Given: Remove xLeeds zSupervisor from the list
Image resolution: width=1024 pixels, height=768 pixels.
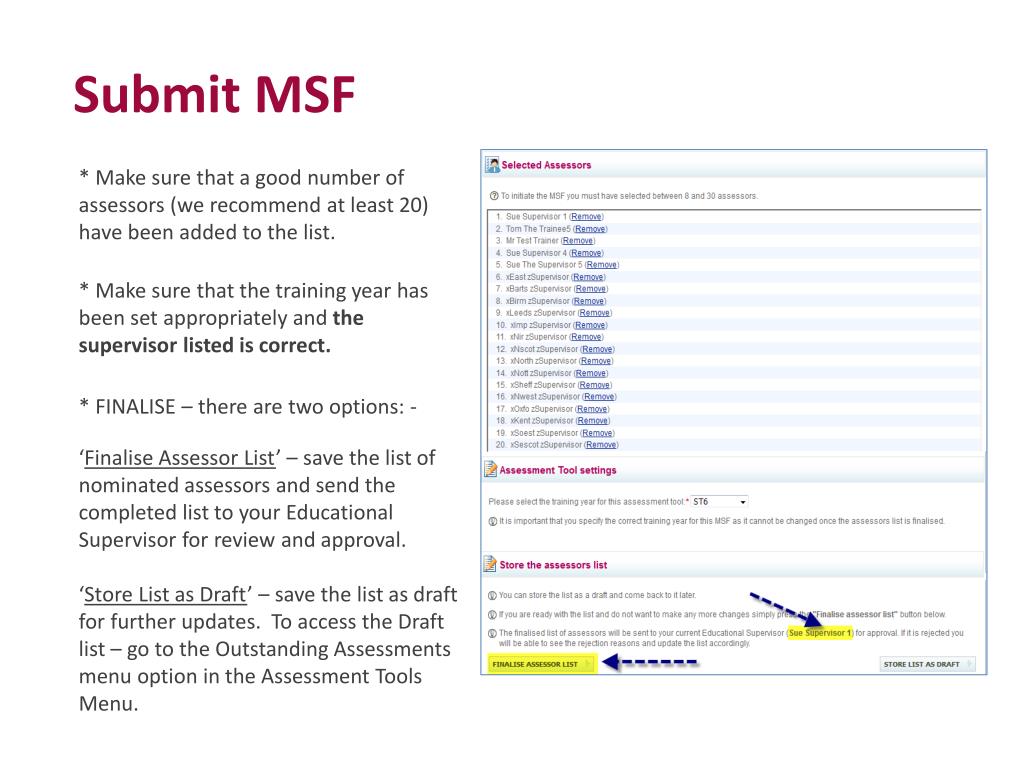Looking at the screenshot, I should click(594, 313).
